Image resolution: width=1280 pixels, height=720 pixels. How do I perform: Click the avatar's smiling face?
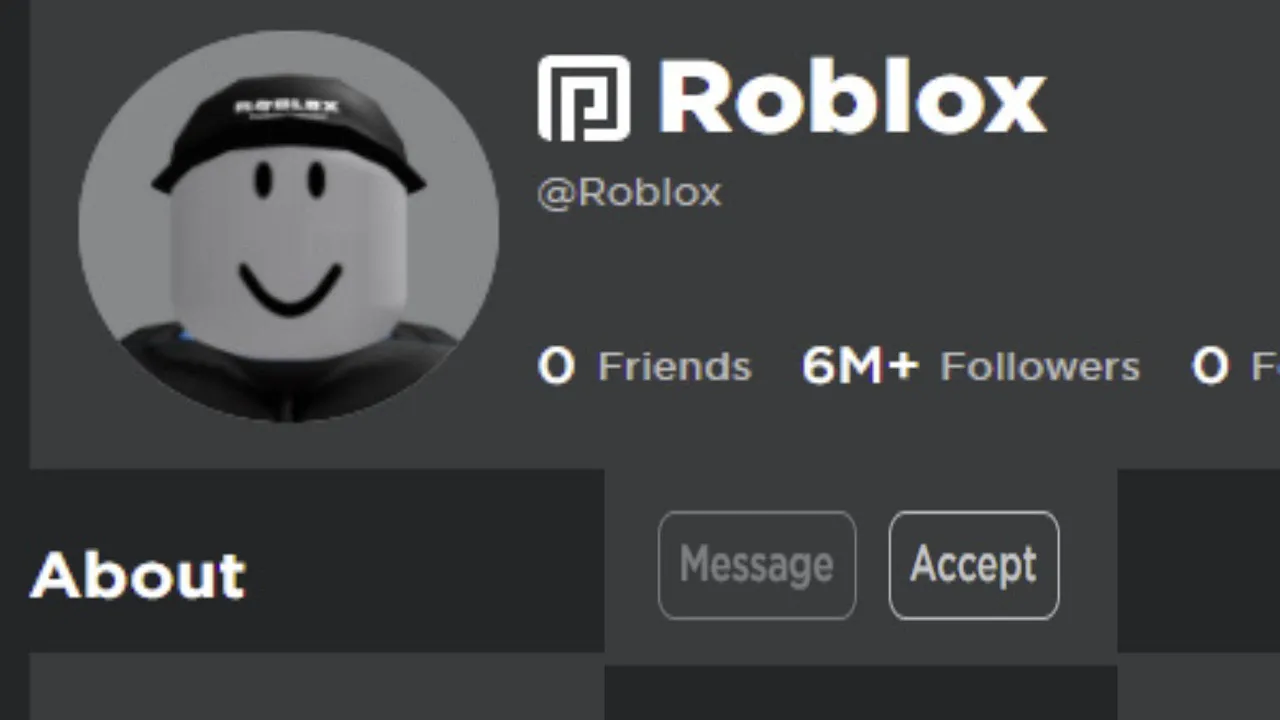pos(289,240)
